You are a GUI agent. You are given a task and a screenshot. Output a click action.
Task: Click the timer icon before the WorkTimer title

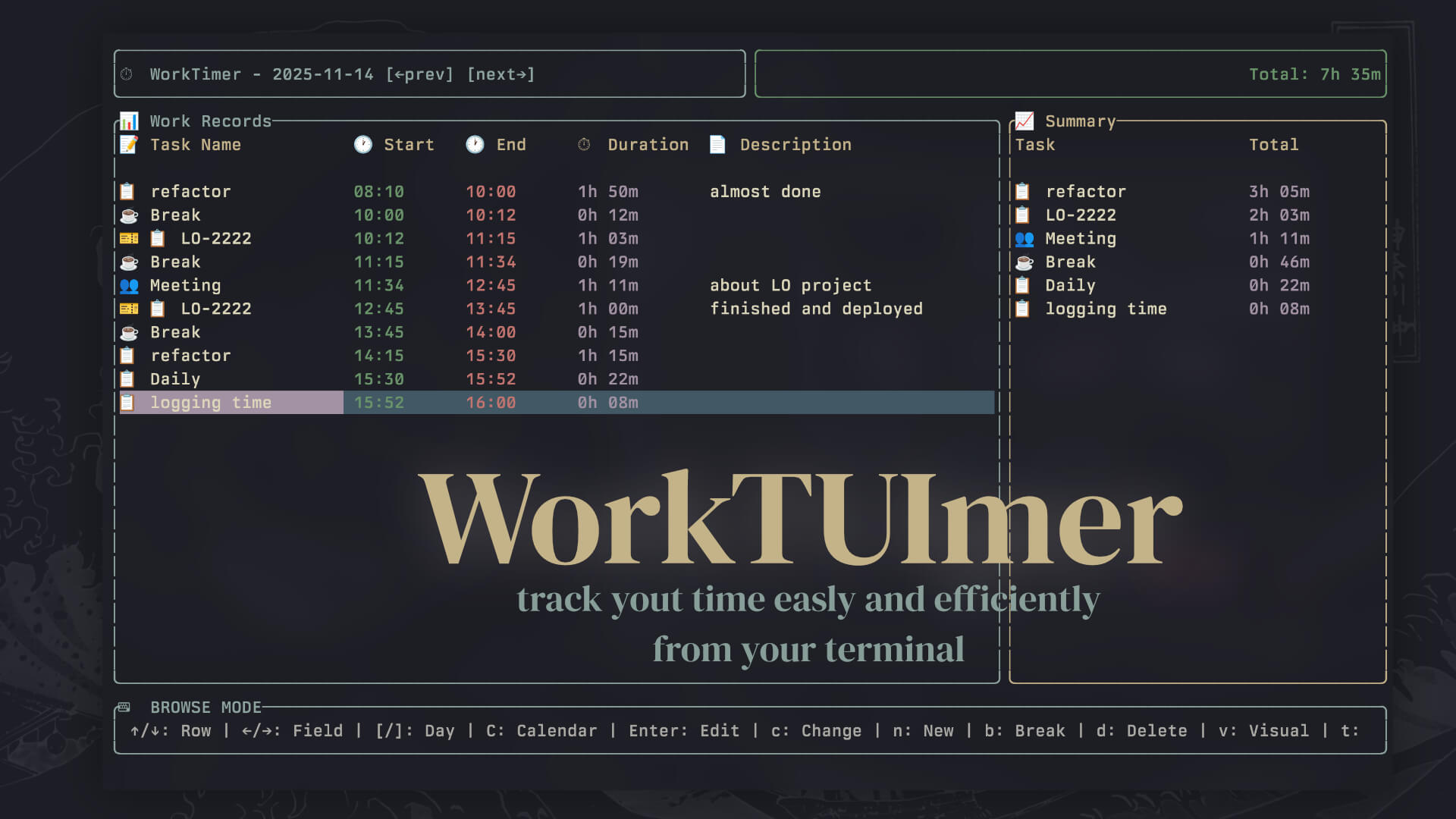pyautogui.click(x=127, y=74)
